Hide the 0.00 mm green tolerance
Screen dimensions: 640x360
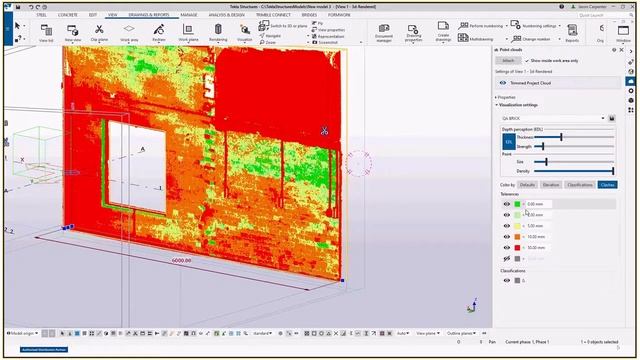point(507,204)
